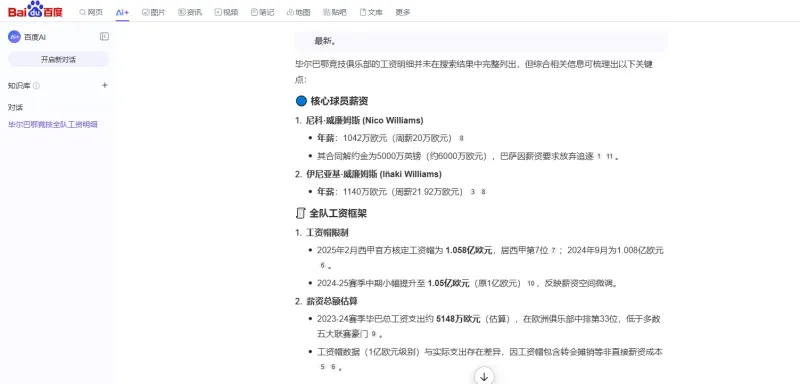
Task: Open the 文库 tab
Action: point(371,12)
